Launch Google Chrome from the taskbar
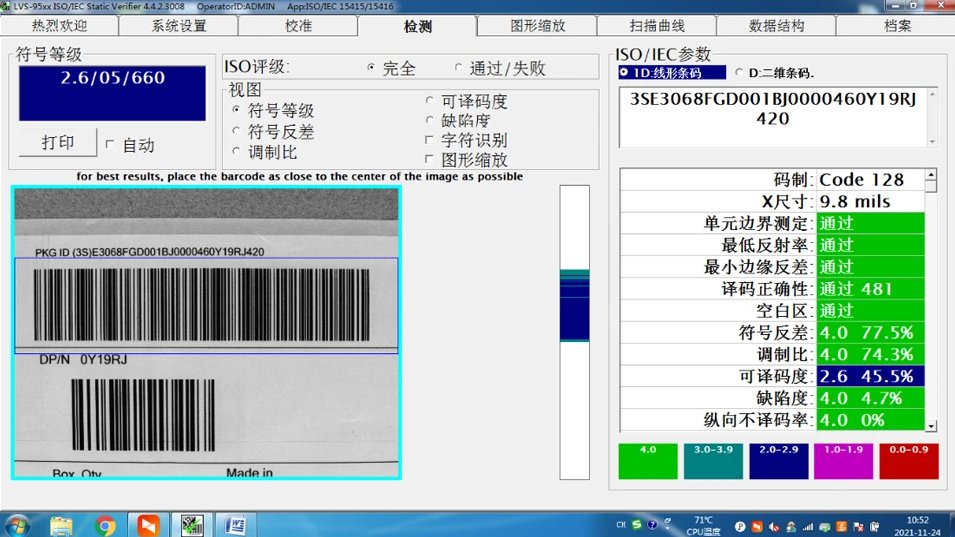Screen dimensions: 955x537 (x=105, y=525)
